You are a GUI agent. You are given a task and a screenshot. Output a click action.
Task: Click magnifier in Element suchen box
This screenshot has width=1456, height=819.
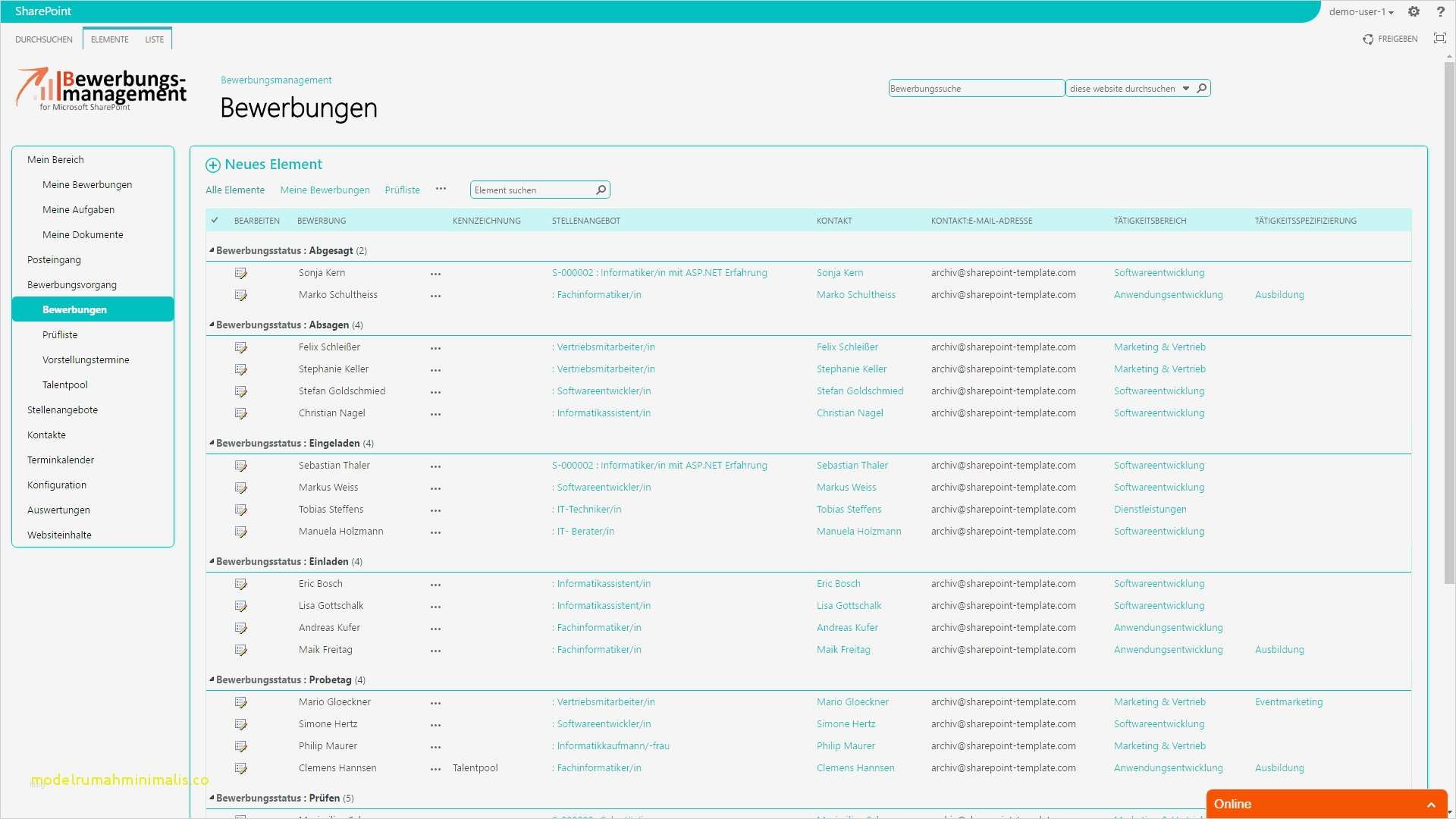pyautogui.click(x=601, y=190)
